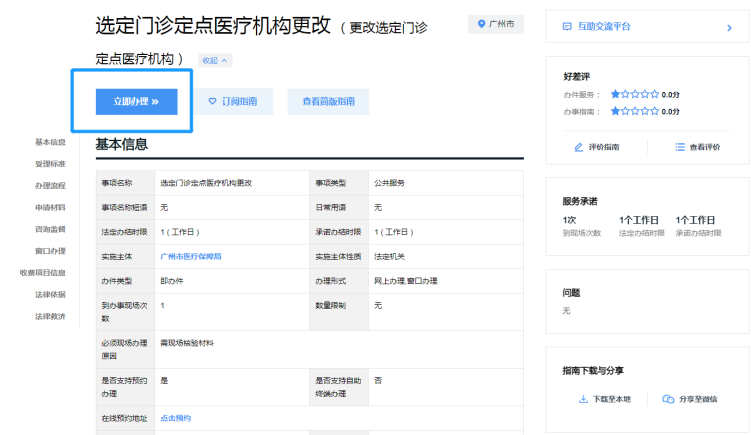The image size is (751, 435).
Task: Click the heart icon in 订阅指南
Action: pyautogui.click(x=212, y=102)
